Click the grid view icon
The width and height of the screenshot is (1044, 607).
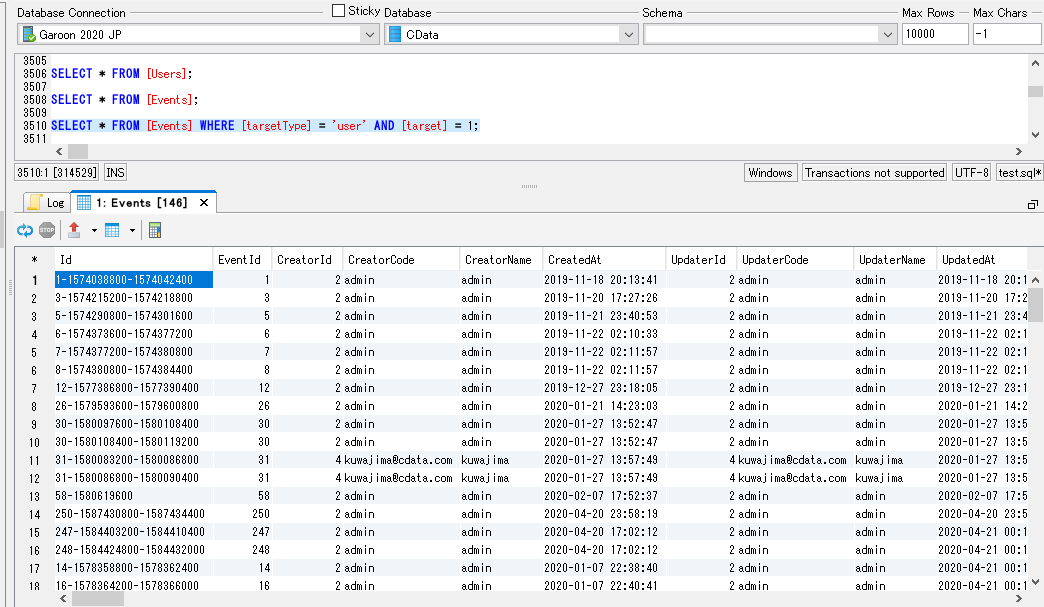(x=112, y=230)
